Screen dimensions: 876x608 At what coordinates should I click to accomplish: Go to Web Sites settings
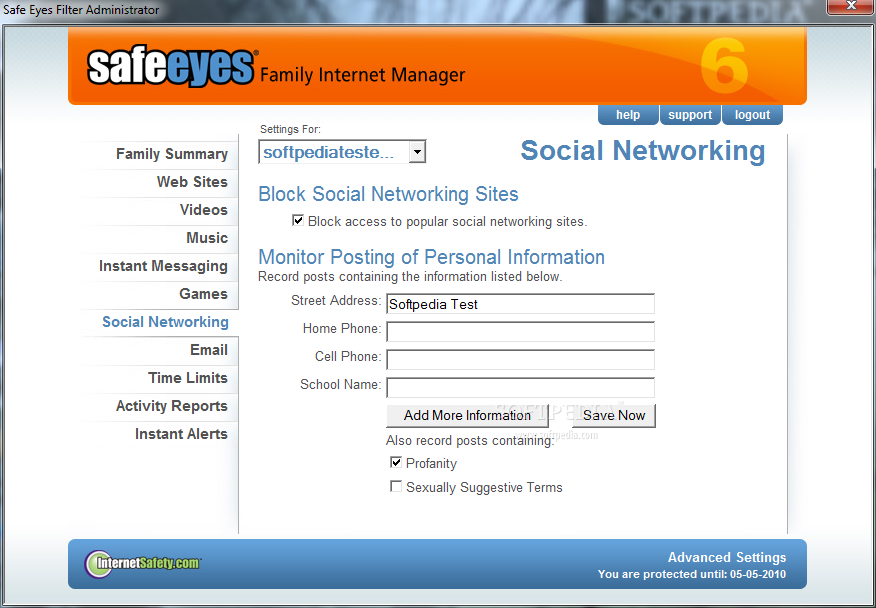[x=192, y=182]
